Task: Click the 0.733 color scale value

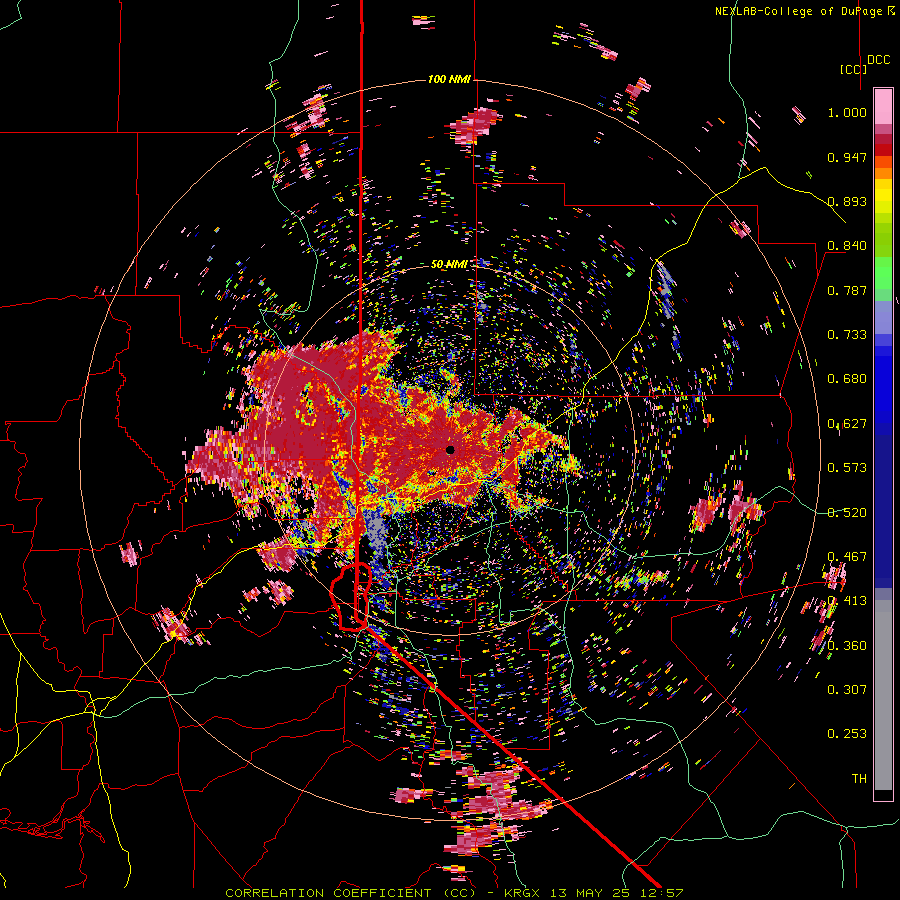Action: (x=847, y=335)
